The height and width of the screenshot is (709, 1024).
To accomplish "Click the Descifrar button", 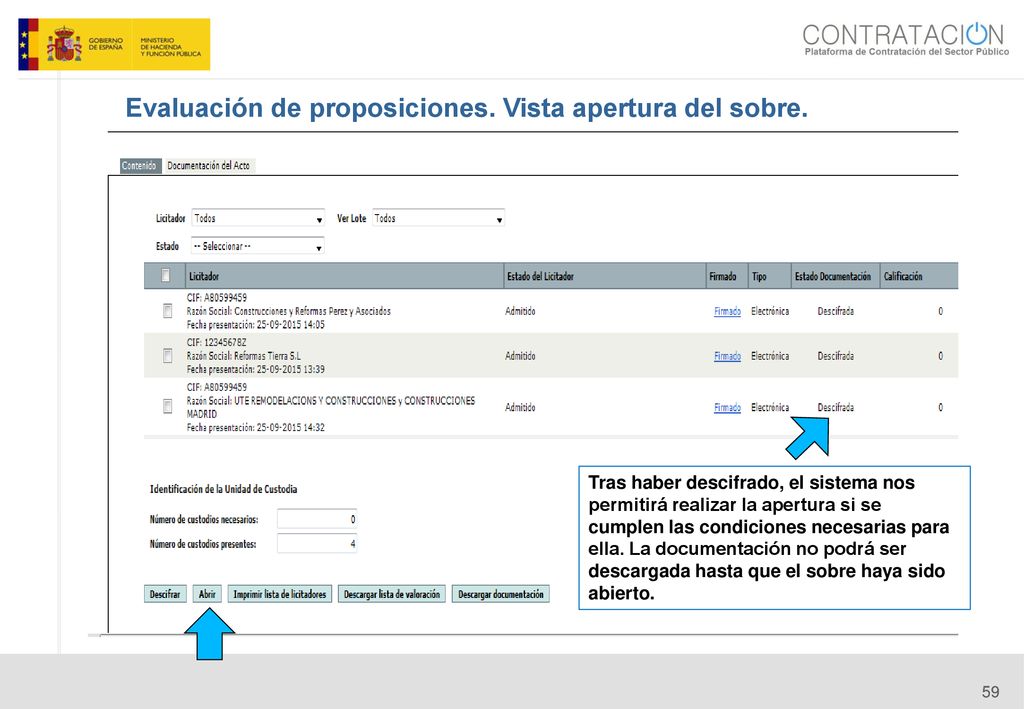I will pyautogui.click(x=165, y=594).
